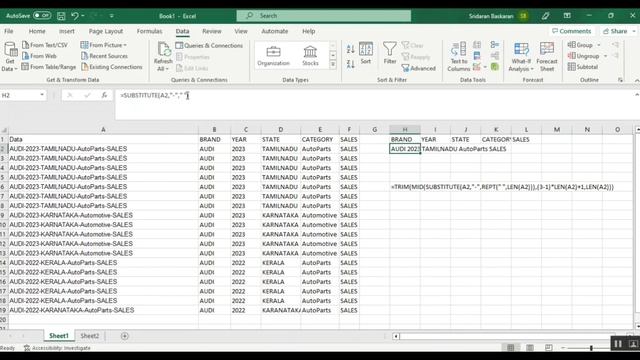The height and width of the screenshot is (360, 640).
Task: Click cell containing AUDI-2022-KARANATAKA-AutoParts-SALES
Action: tap(103, 310)
